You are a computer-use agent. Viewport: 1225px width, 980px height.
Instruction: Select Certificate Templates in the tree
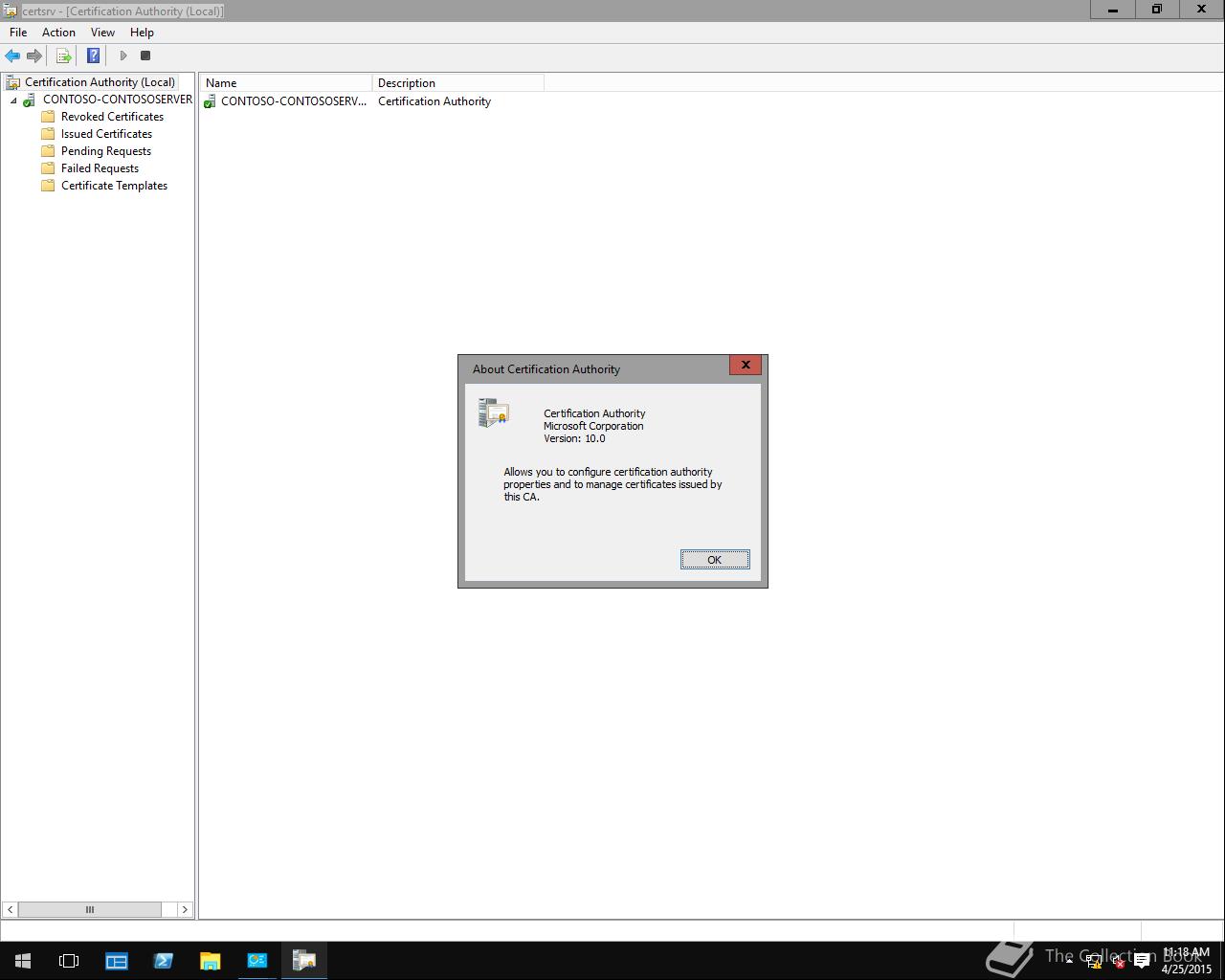click(114, 186)
